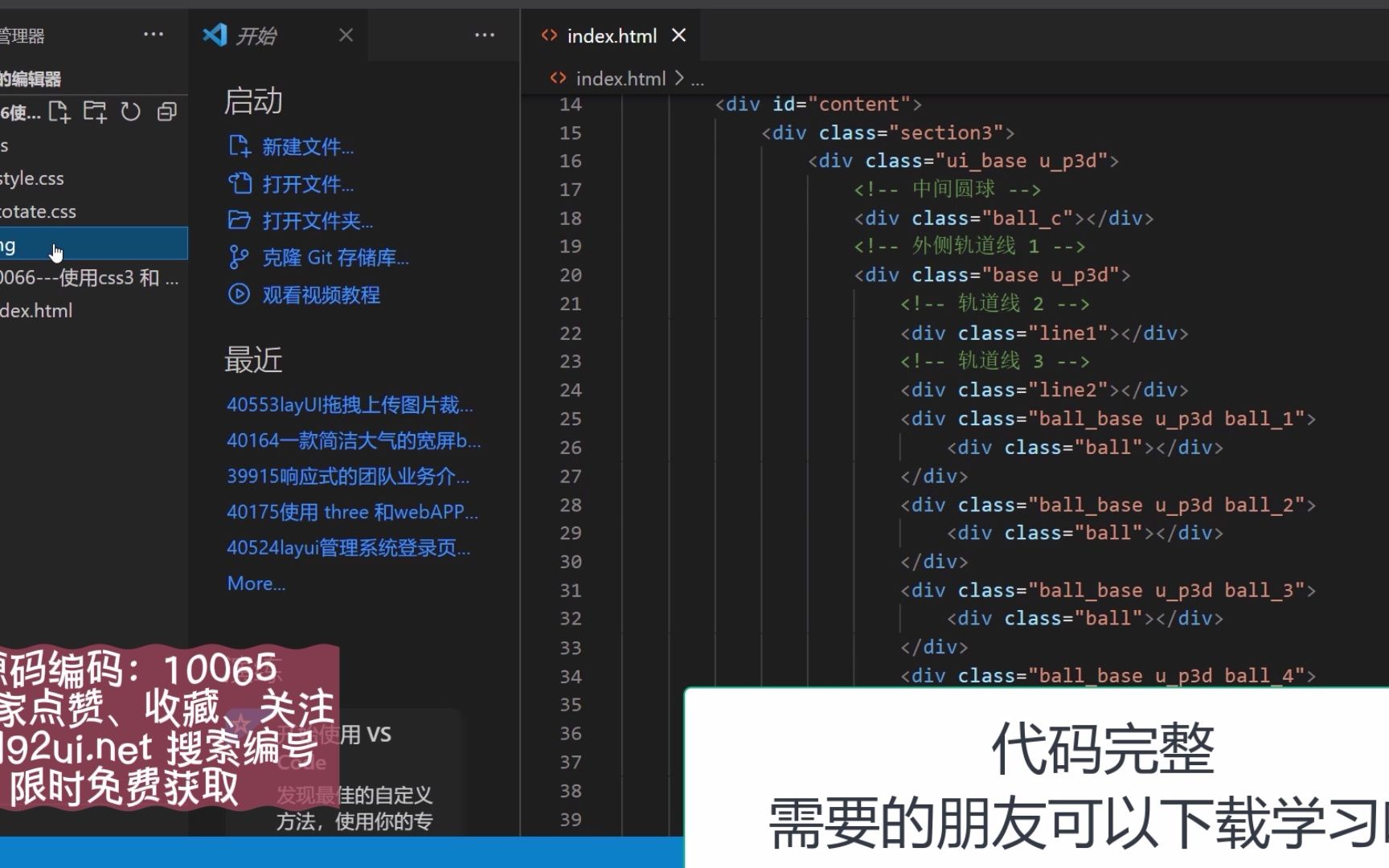
Task: Click index.html in the breadcrumb
Action: pyautogui.click(x=621, y=79)
